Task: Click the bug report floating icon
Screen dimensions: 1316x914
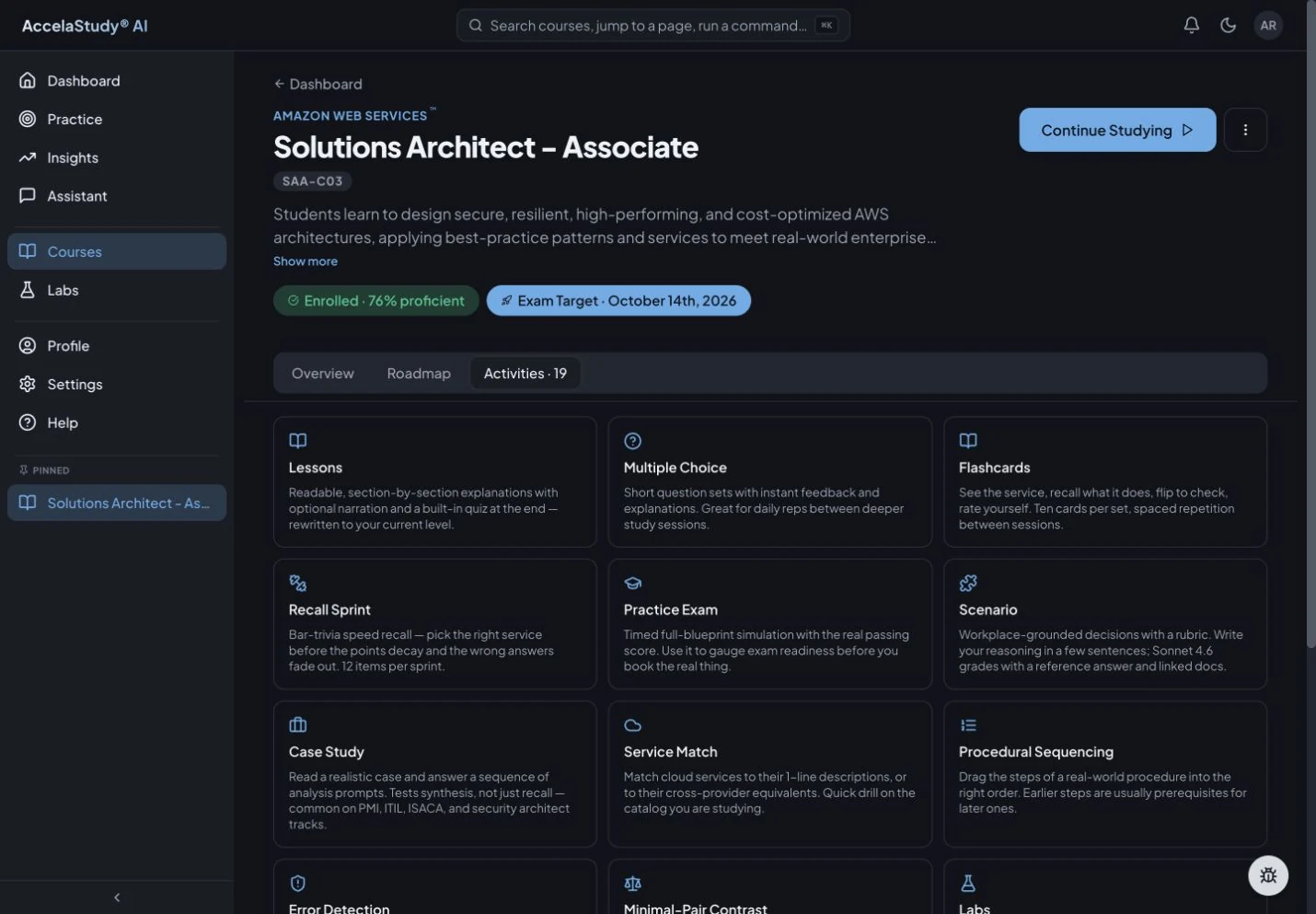Action: (x=1268, y=875)
